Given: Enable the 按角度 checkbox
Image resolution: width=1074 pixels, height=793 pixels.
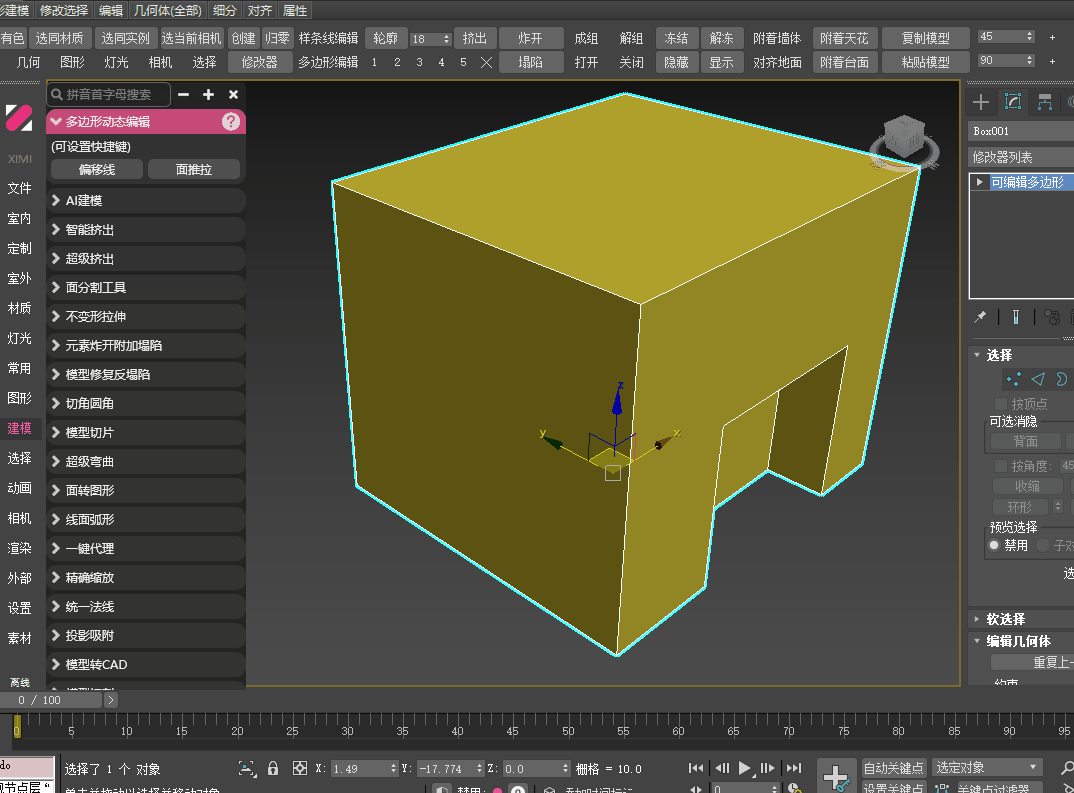Looking at the screenshot, I should (1001, 466).
